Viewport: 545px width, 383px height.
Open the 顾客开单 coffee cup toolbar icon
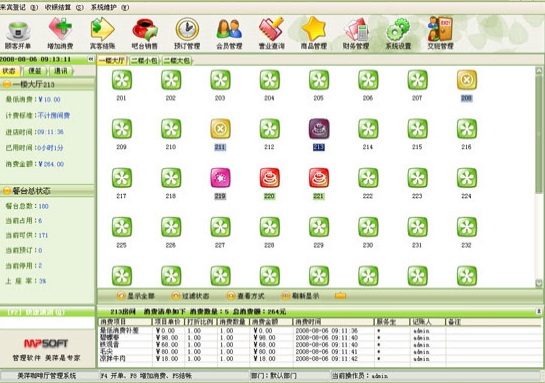(x=17, y=32)
